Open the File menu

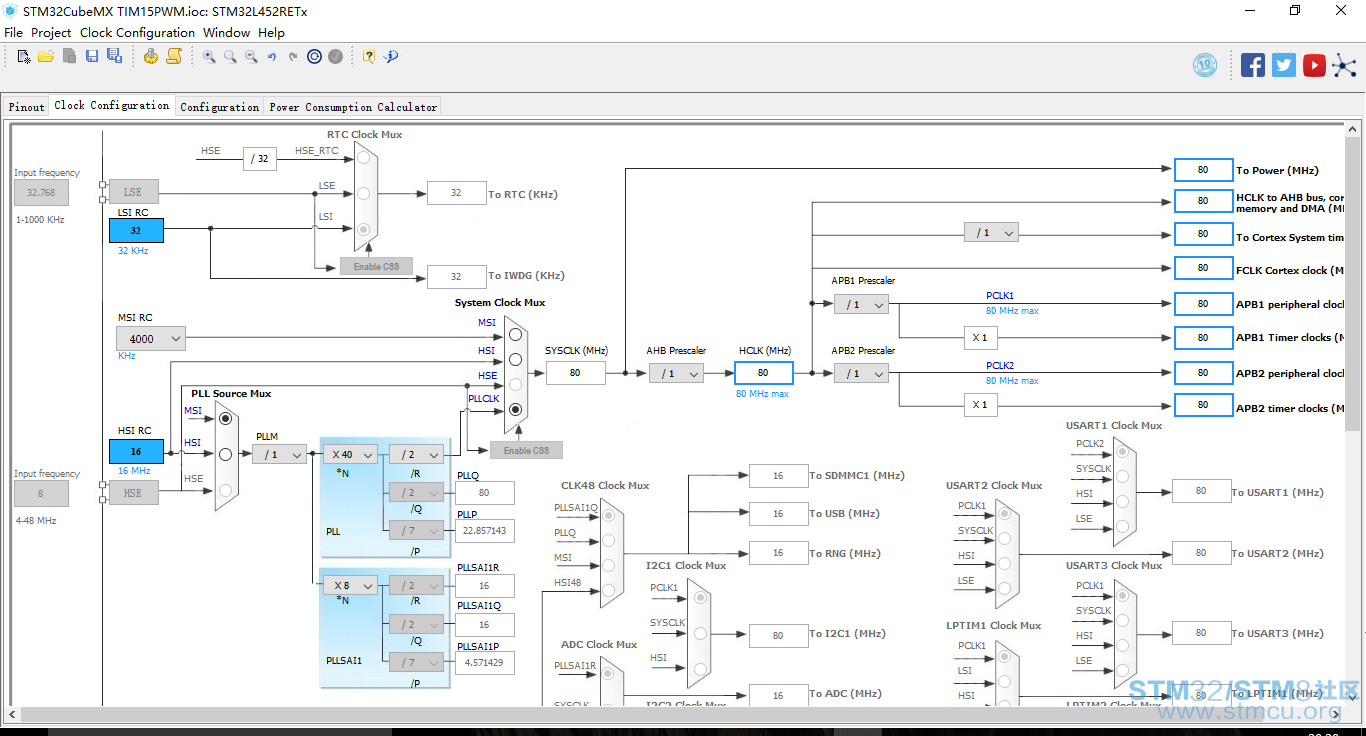pyautogui.click(x=13, y=32)
